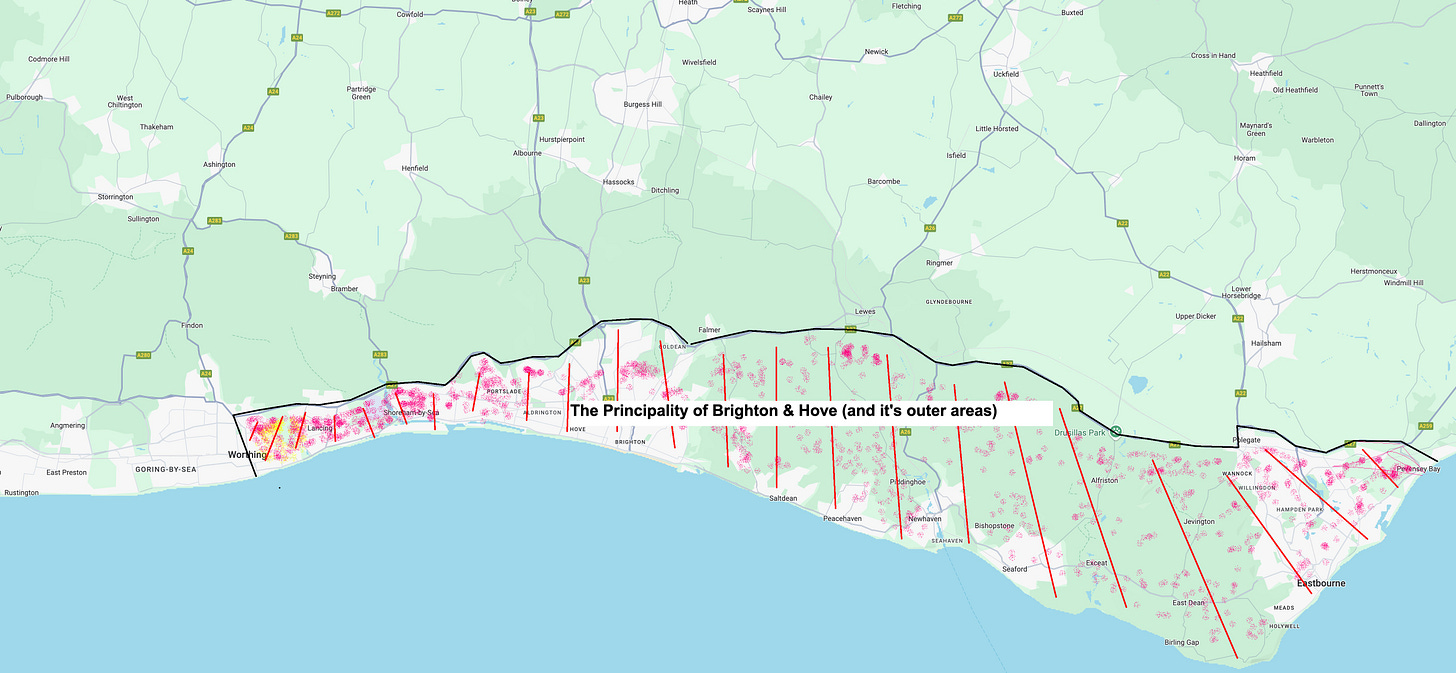Click the Pevensey Bay label
1456x673 pixels.
point(1420,469)
